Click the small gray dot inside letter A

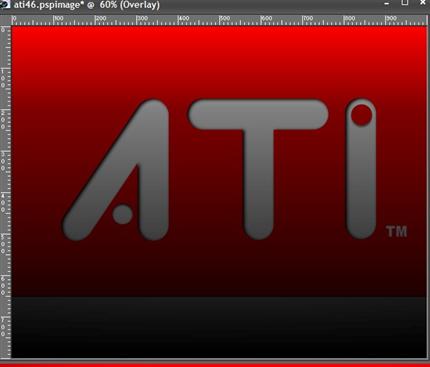[122, 214]
